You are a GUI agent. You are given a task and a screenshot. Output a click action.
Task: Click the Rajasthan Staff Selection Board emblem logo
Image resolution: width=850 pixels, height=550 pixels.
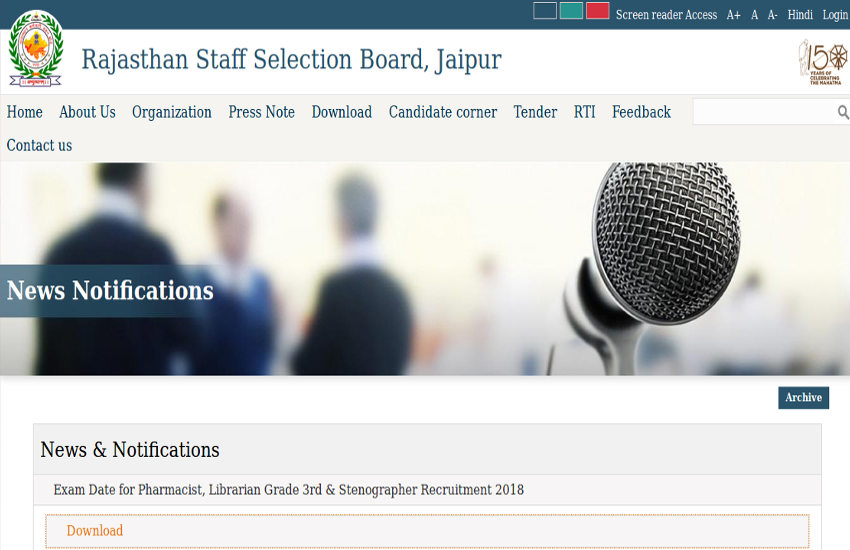coord(35,50)
